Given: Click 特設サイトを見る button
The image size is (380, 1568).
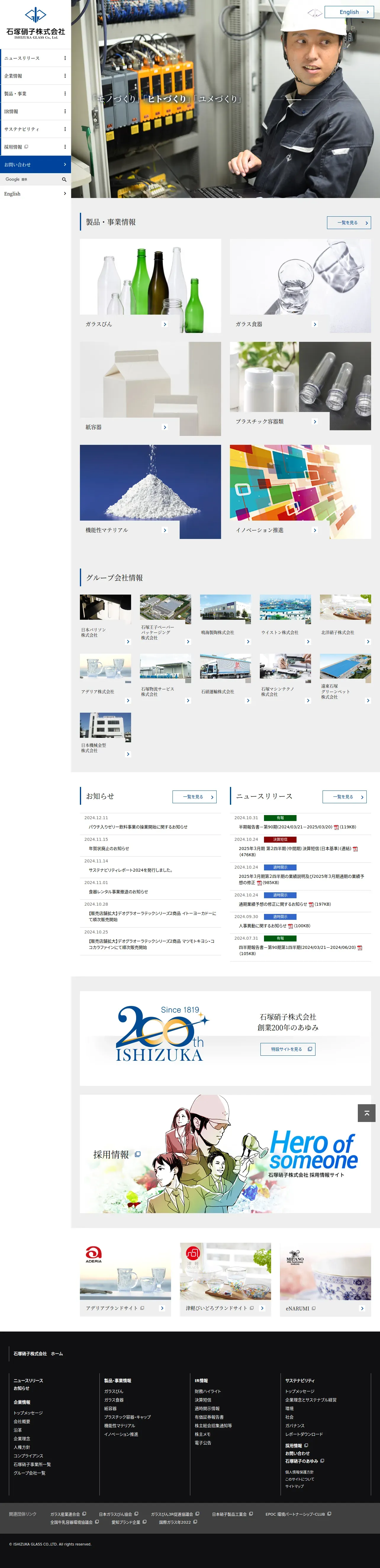Looking at the screenshot, I should 288,1049.
